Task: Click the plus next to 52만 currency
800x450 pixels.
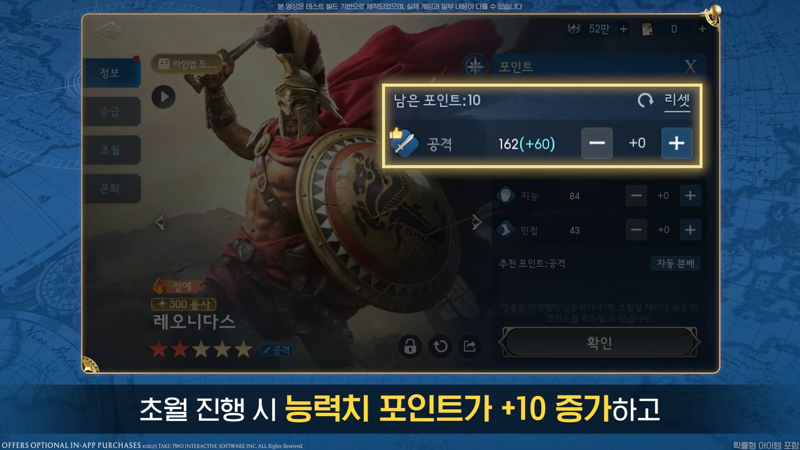Action: [623, 29]
